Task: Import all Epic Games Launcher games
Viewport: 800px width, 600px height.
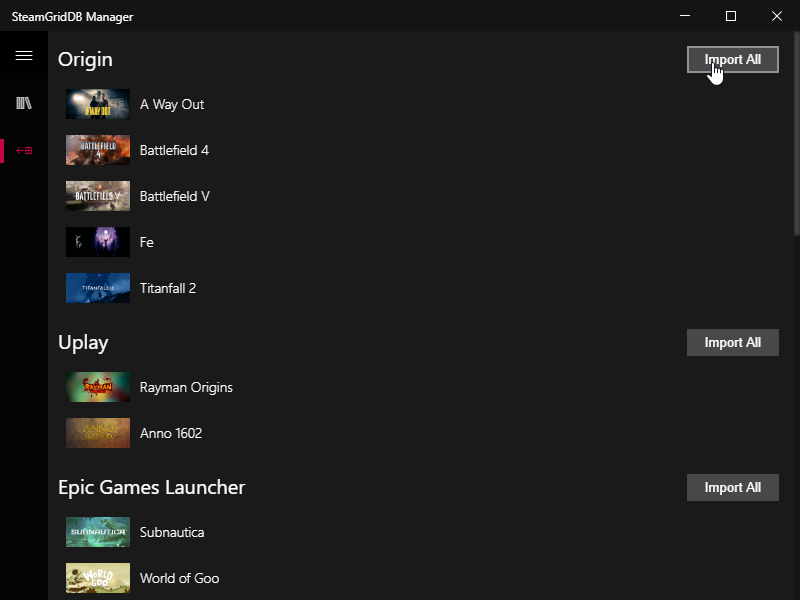Action: (x=732, y=487)
